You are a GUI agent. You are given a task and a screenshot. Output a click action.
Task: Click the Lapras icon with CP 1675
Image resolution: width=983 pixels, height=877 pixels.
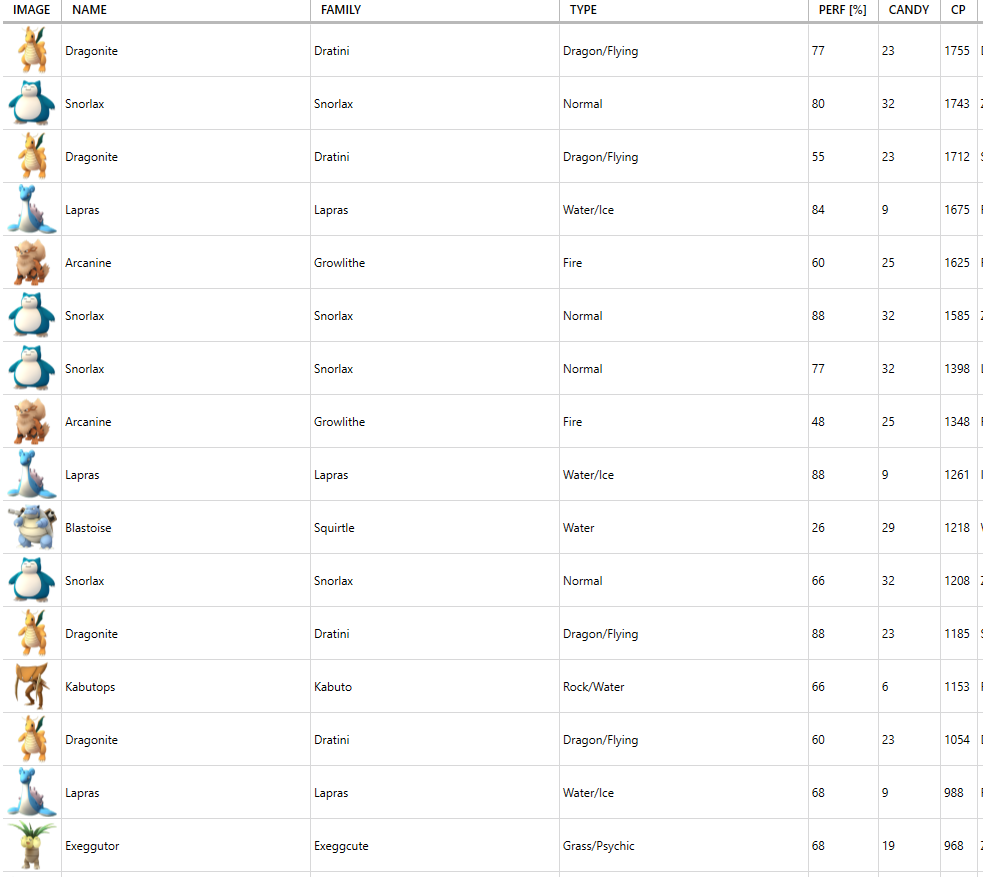(x=32, y=209)
